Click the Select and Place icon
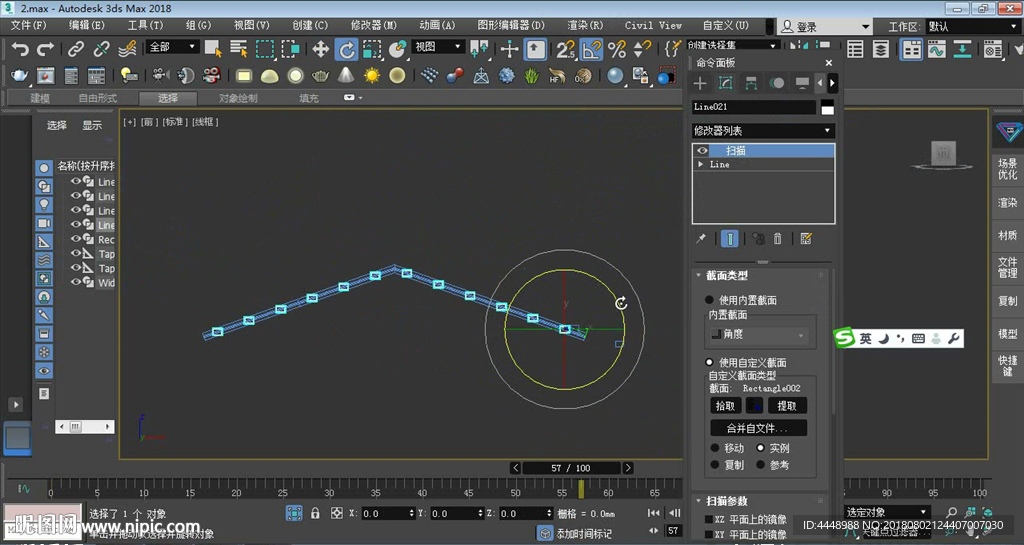The width and height of the screenshot is (1024, 545). 397,49
